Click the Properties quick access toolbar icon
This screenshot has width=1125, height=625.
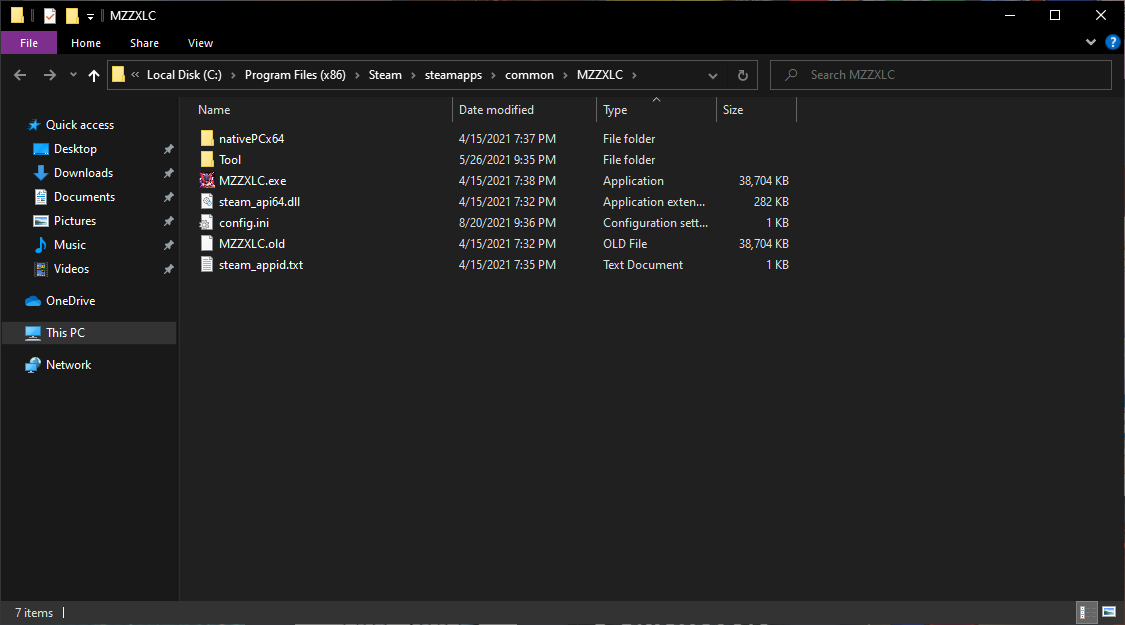click(x=50, y=15)
